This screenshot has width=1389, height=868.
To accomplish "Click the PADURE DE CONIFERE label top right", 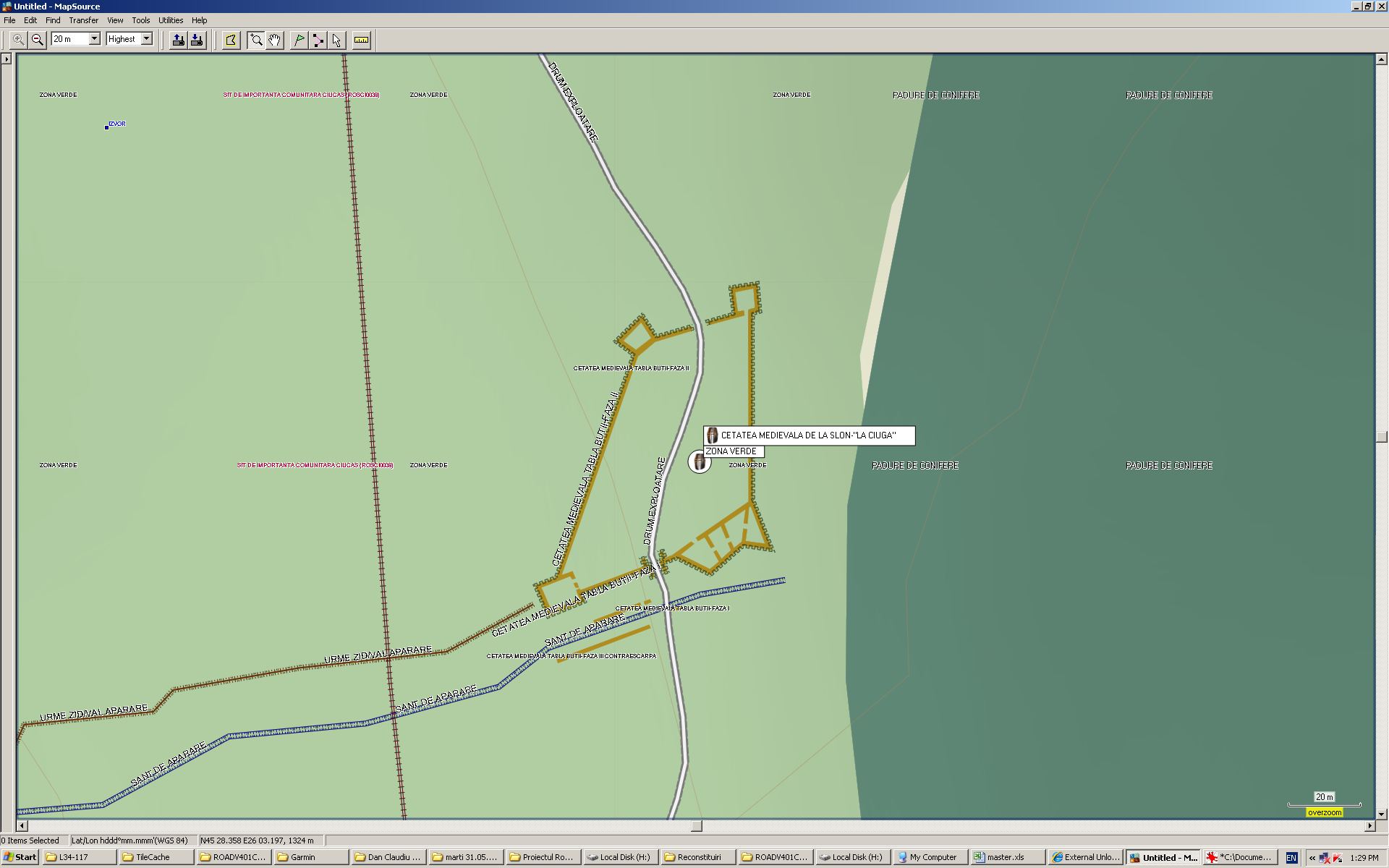I will 1169,95.
